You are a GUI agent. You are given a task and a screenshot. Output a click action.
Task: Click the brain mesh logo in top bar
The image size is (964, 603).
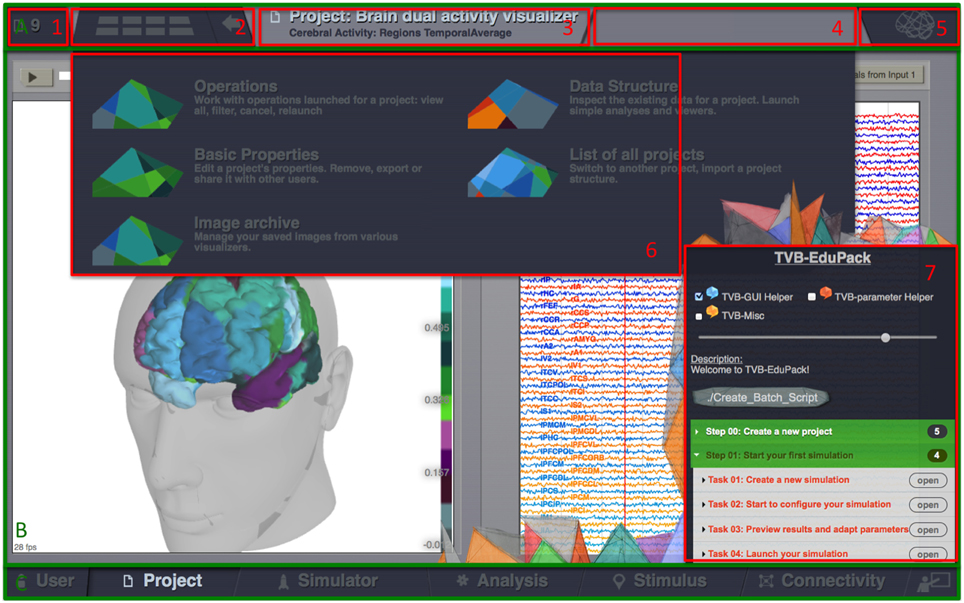(914, 25)
